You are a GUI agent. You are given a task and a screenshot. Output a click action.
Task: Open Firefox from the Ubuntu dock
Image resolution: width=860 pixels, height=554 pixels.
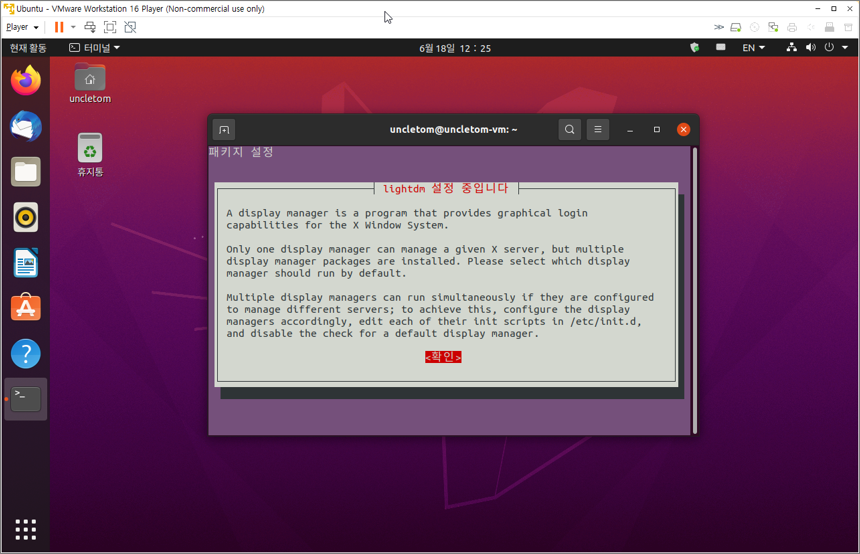pos(25,80)
